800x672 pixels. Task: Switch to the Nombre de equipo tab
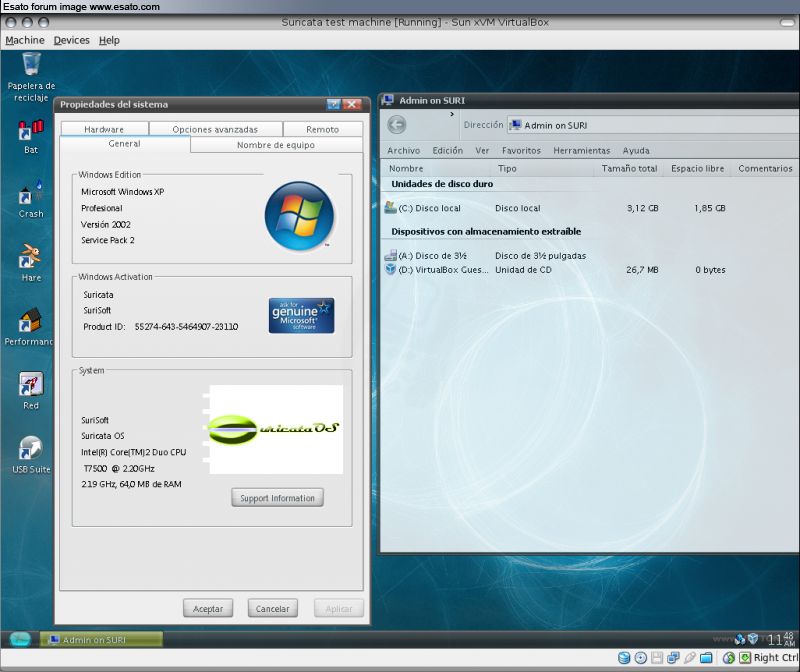tap(276, 145)
